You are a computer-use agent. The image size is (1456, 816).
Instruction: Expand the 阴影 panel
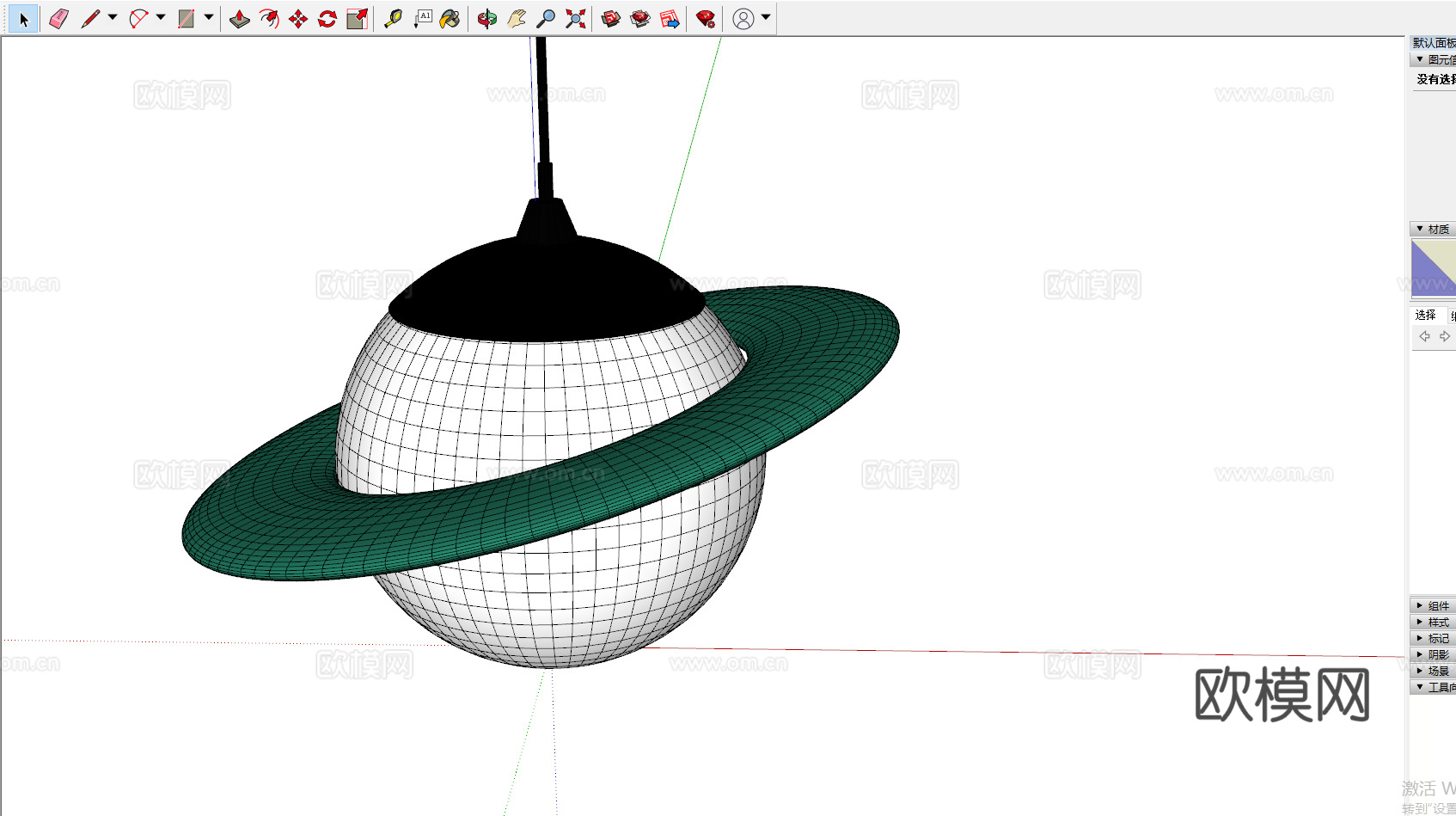[x=1433, y=654]
